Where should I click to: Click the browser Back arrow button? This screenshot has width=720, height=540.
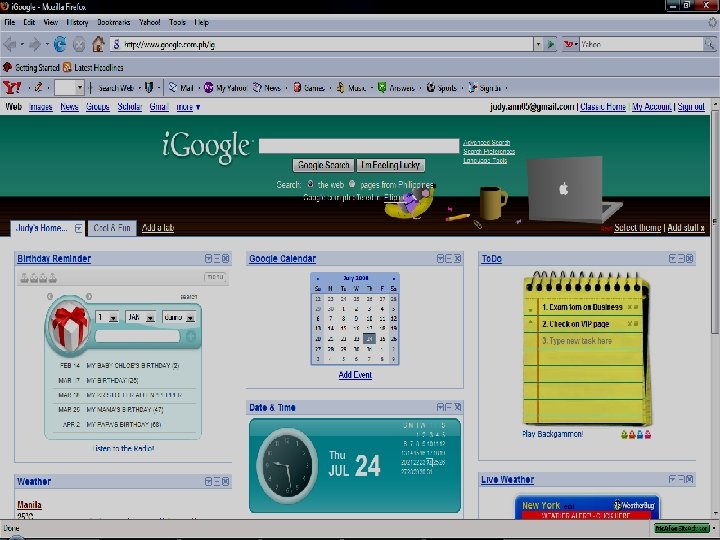(x=10, y=45)
